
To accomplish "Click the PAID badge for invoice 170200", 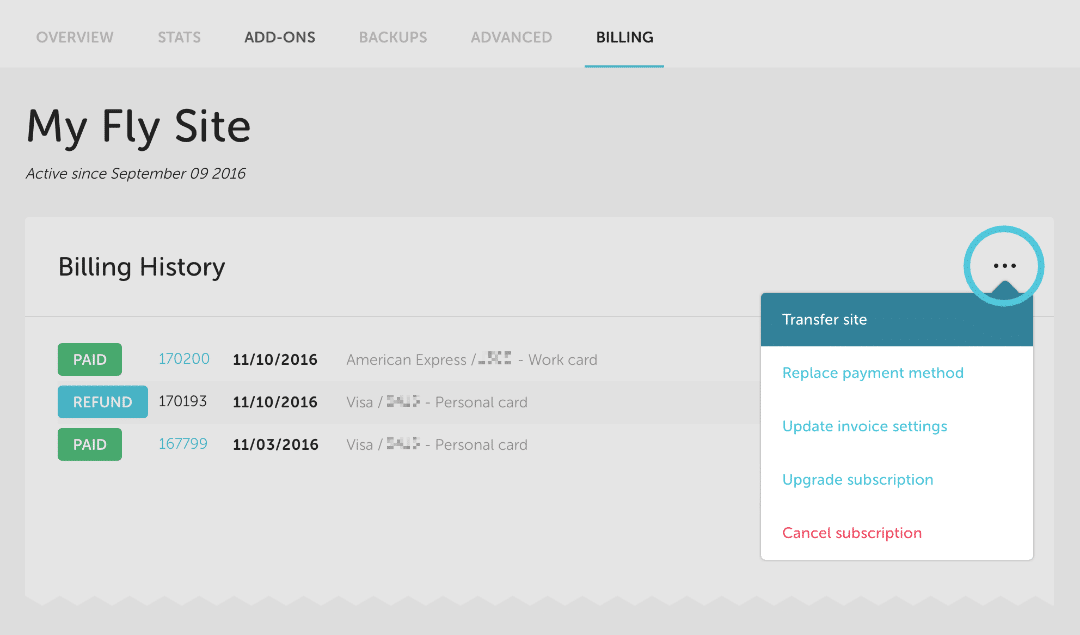I will point(90,360).
